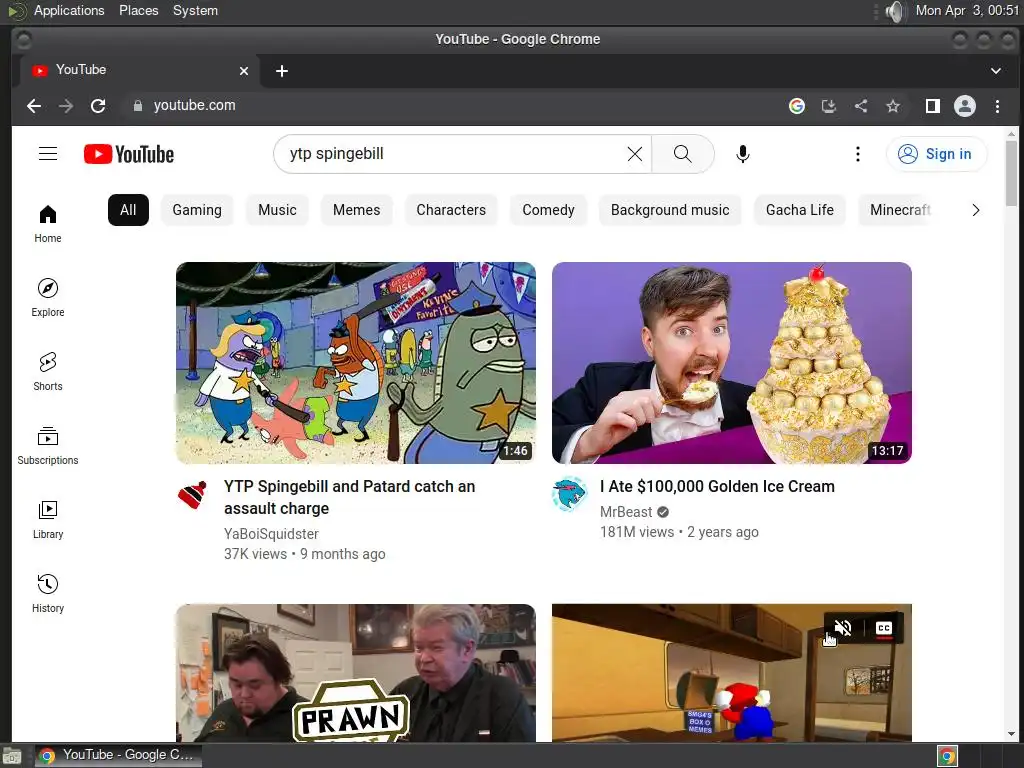Viewport: 1024px width, 768px height.
Task: Show more filter chips with the right chevron
Action: click(x=976, y=210)
